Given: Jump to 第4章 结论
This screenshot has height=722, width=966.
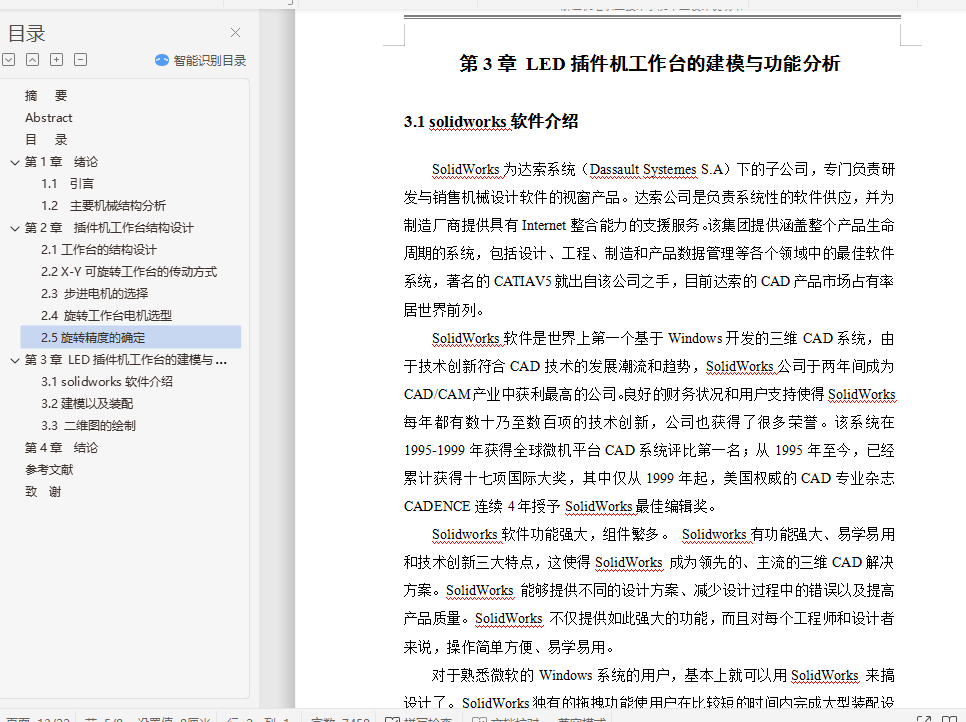Looking at the screenshot, I should tap(61, 448).
